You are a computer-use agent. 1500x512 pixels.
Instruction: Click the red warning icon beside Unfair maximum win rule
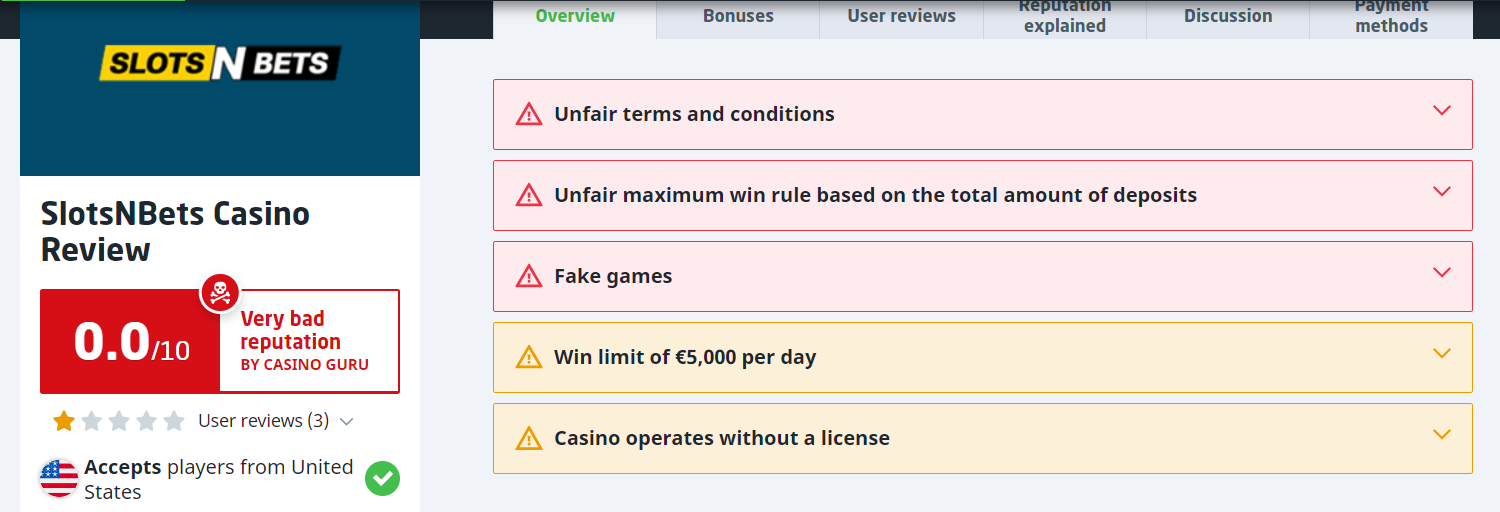click(x=528, y=195)
